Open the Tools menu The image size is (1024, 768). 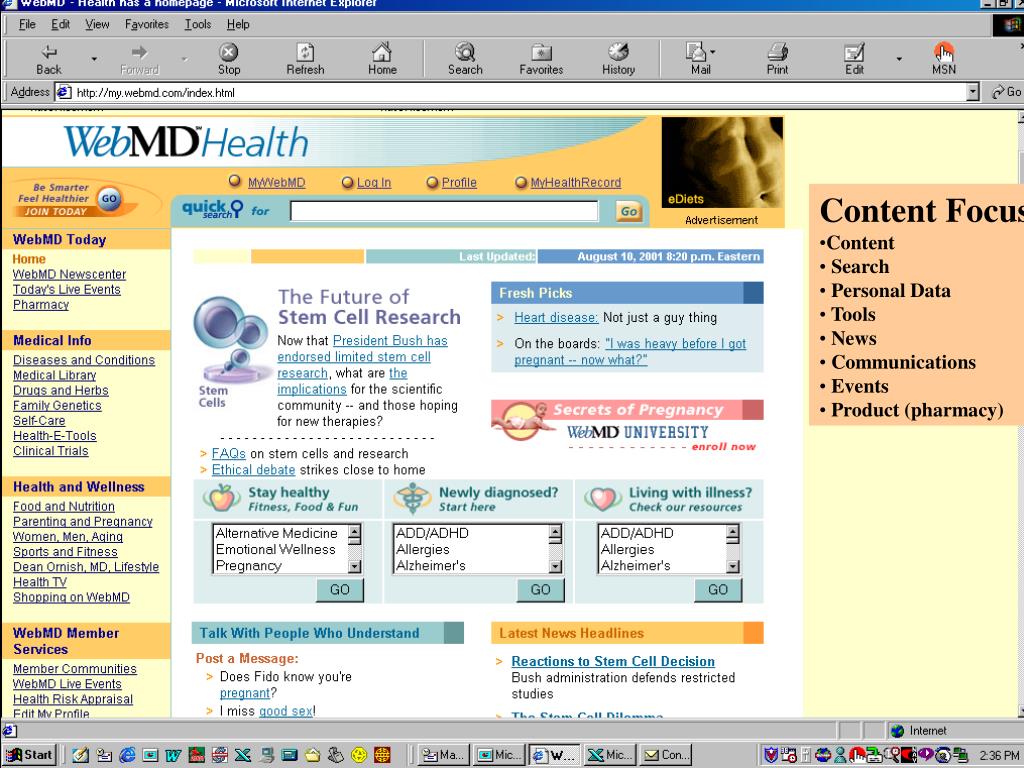198,24
